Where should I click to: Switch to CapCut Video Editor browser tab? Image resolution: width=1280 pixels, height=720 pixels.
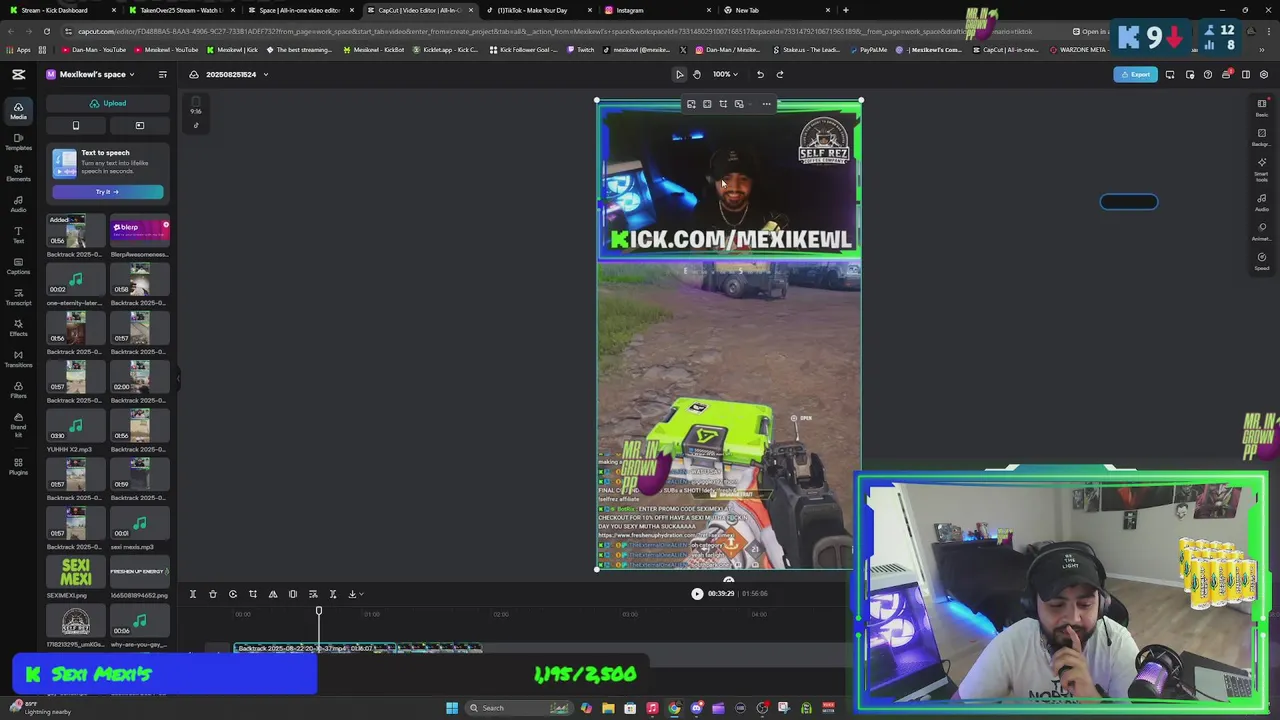pos(420,10)
